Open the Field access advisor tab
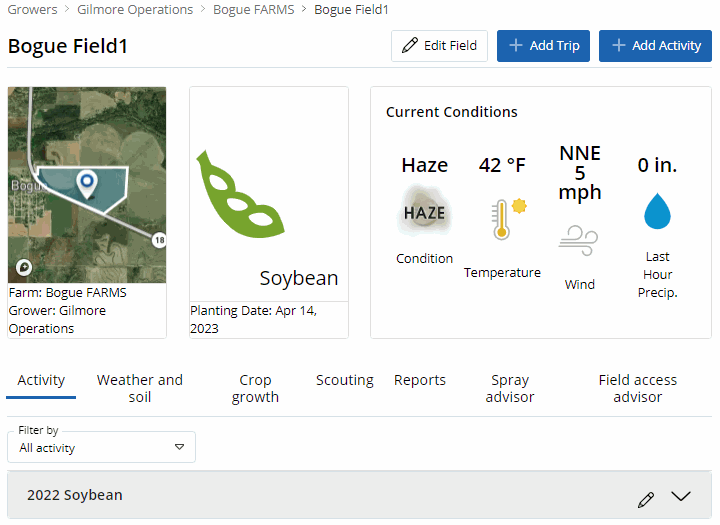The image size is (720, 525). point(637,388)
